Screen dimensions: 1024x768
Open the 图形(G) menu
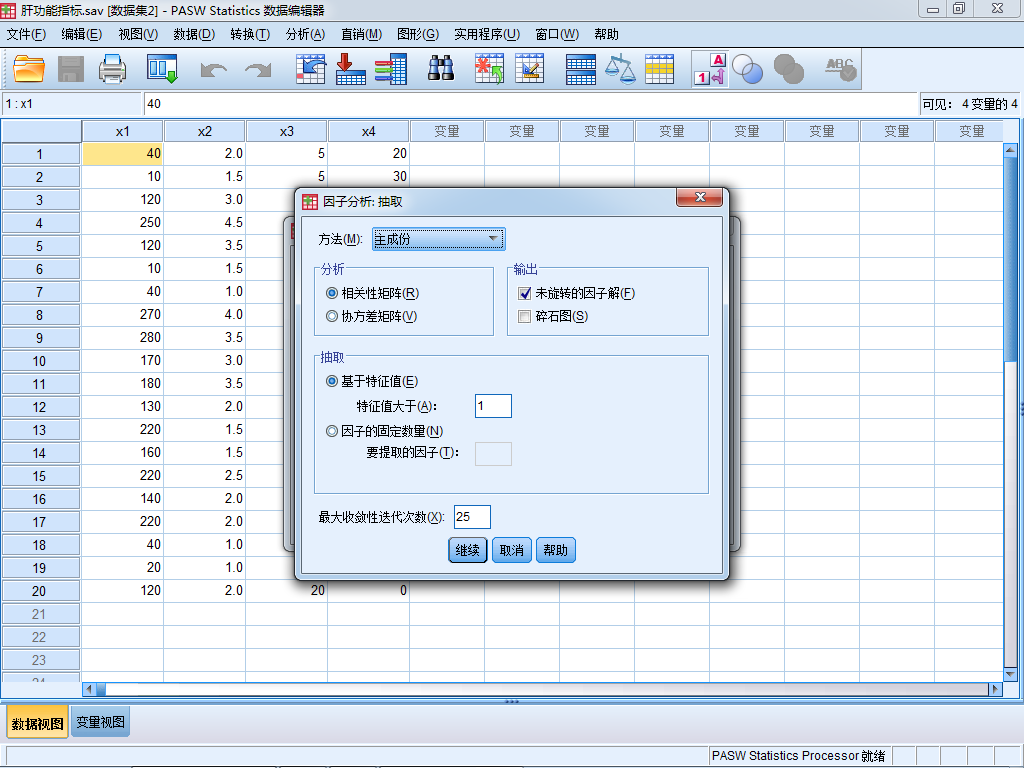(x=418, y=34)
